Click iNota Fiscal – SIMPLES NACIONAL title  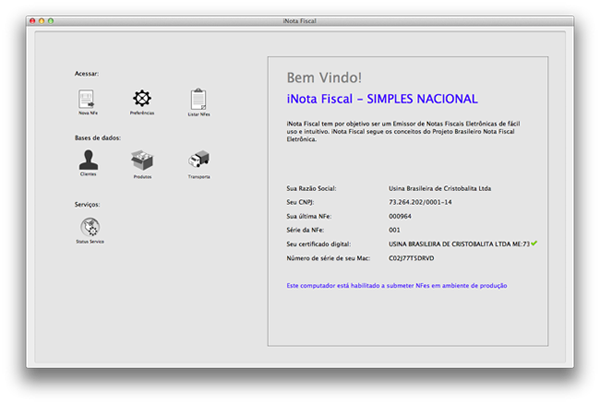pyautogui.click(x=382, y=99)
